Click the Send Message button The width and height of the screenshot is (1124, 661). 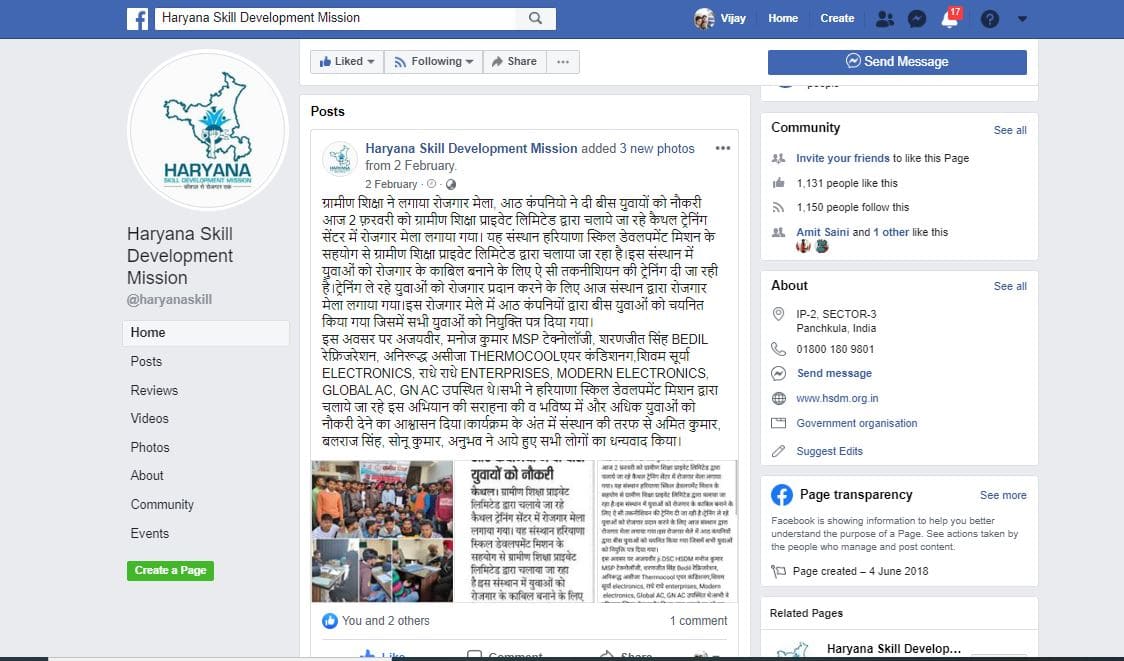(x=897, y=62)
